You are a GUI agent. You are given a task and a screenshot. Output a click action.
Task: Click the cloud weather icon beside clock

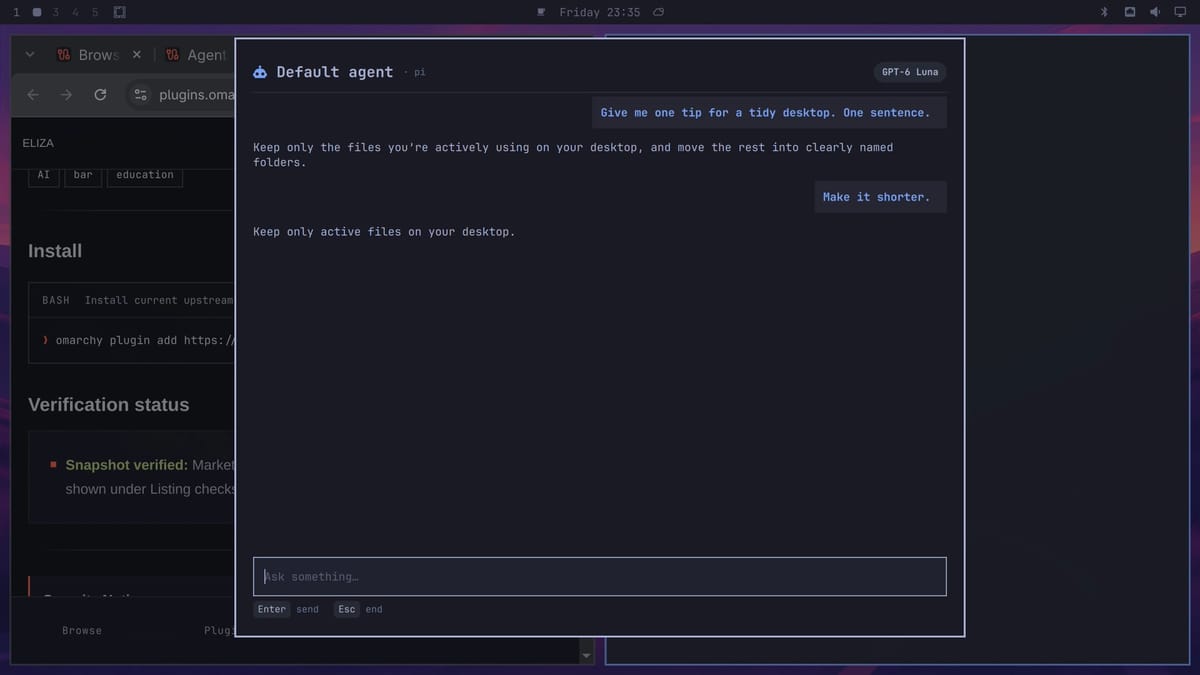(658, 12)
